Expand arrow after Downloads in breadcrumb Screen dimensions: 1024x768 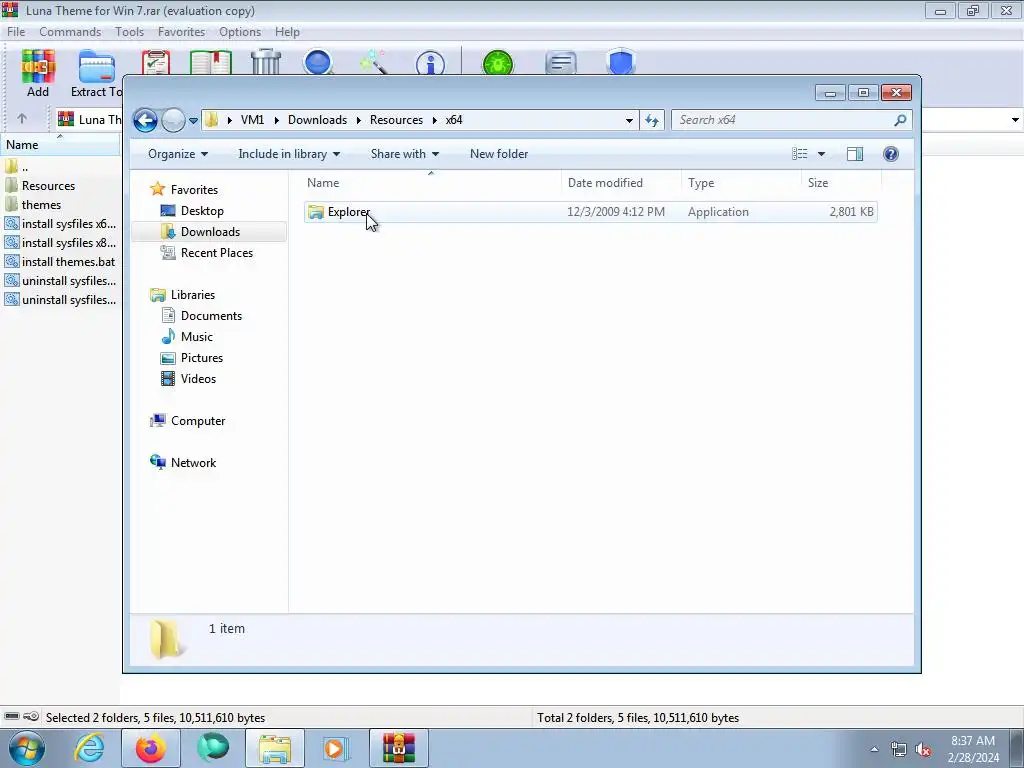click(x=359, y=120)
